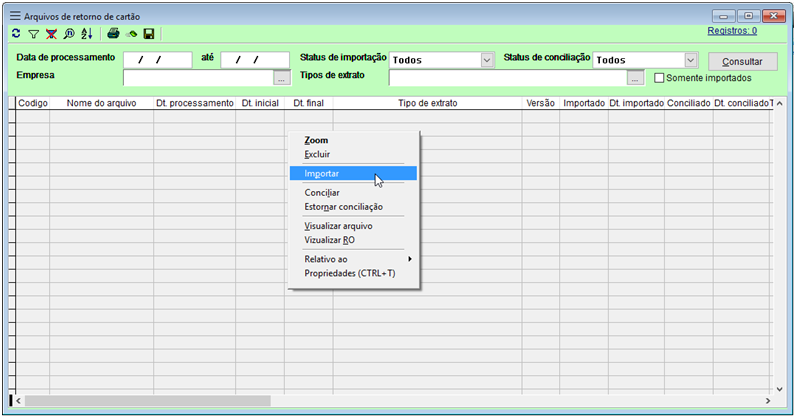The image size is (794, 417).
Task: Expand the Status de importação dropdown
Action: point(487,60)
